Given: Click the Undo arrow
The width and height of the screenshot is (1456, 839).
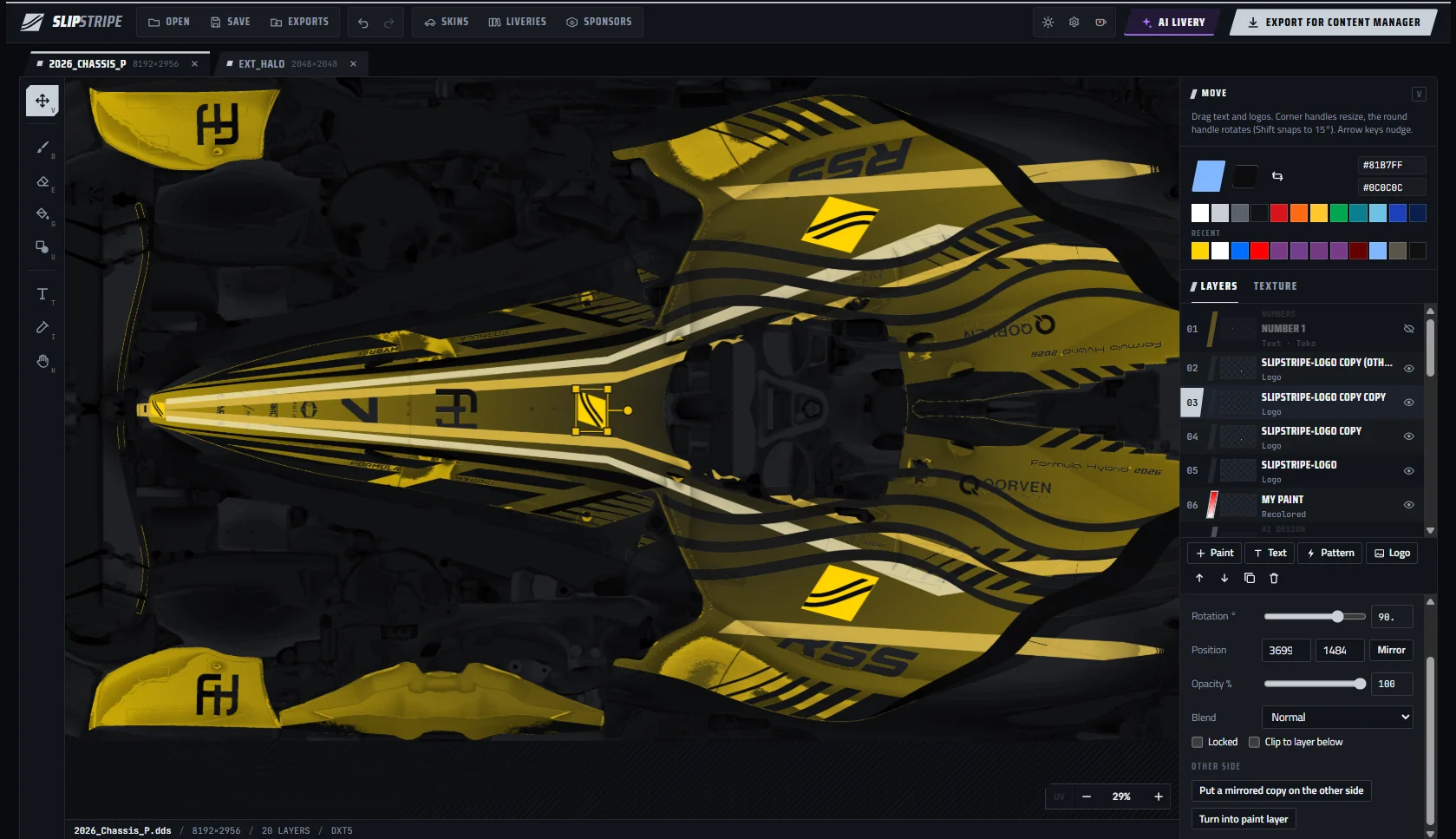Looking at the screenshot, I should 363,23.
